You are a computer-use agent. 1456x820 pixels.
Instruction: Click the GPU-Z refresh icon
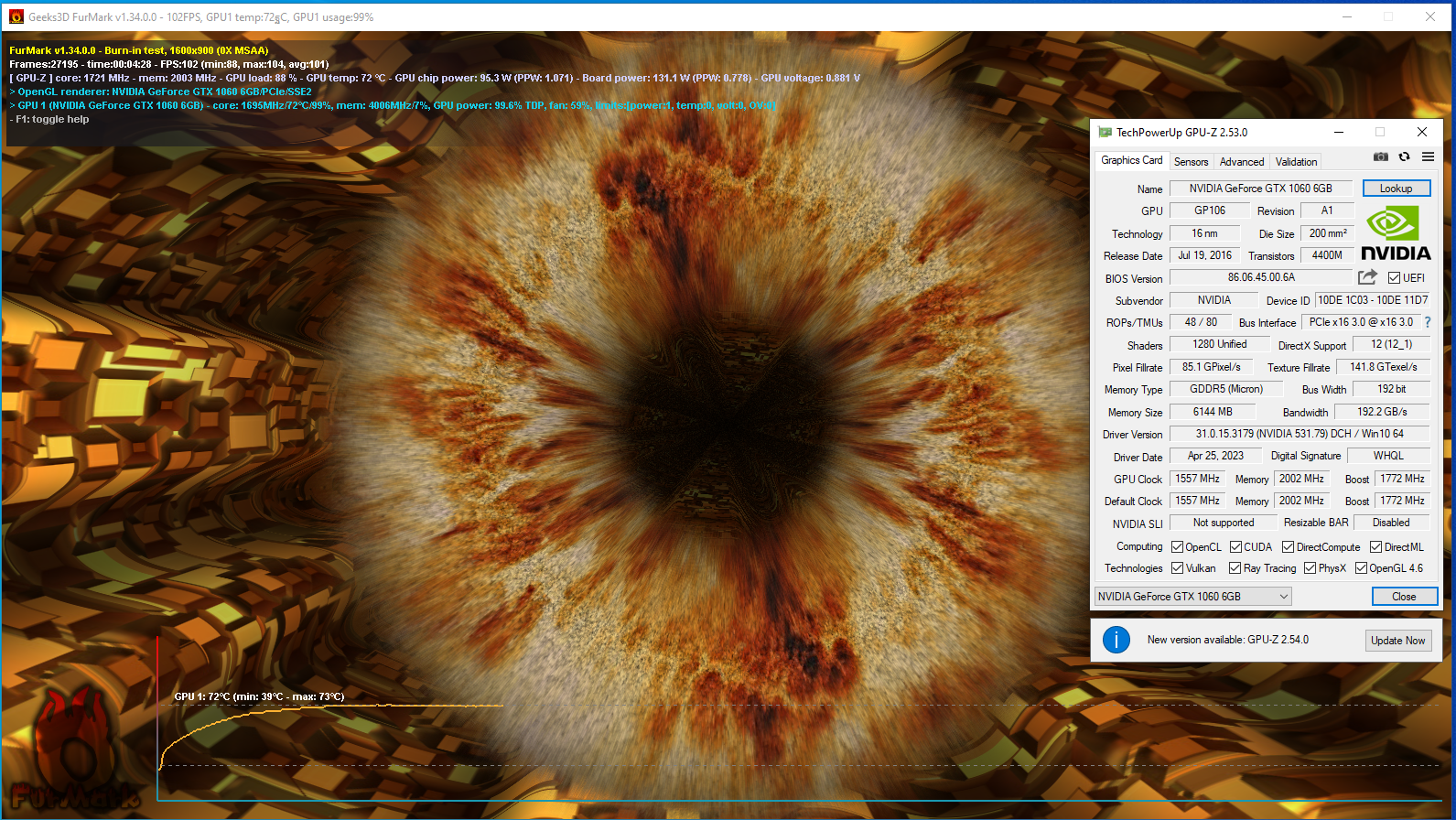[1404, 157]
